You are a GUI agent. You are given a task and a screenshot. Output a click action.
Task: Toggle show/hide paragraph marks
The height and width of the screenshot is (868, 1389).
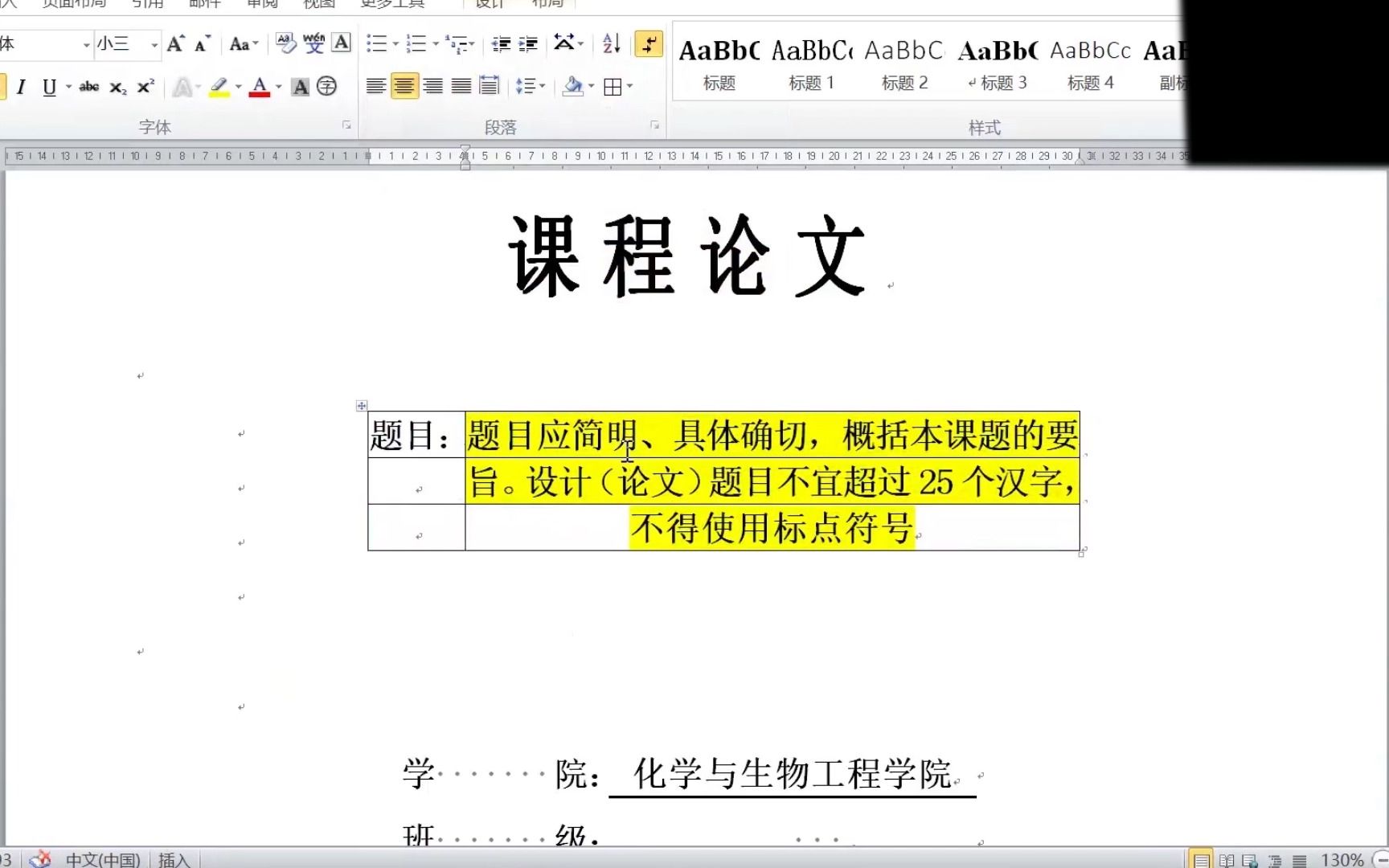pos(649,43)
